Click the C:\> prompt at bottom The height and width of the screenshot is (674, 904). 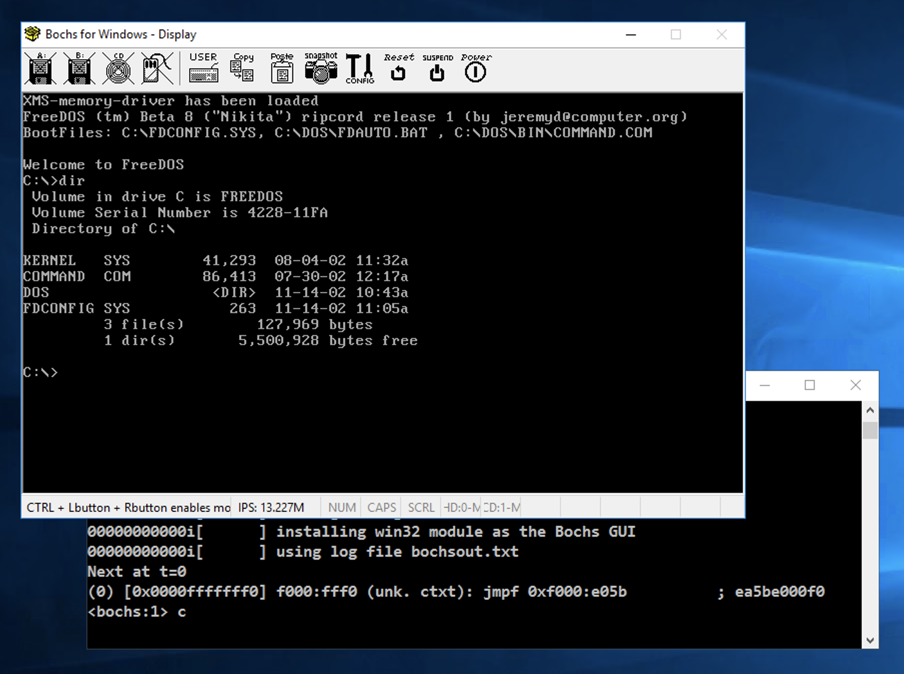click(x=40, y=372)
